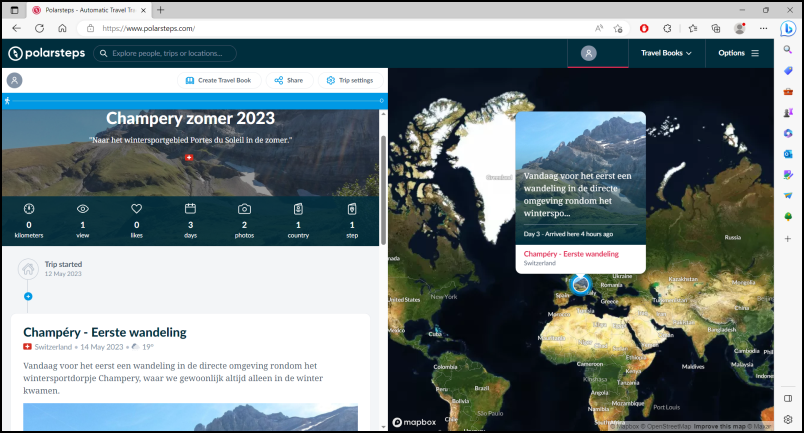
Task: Click the step photo thumbnail in left panel
Action: tap(190, 417)
